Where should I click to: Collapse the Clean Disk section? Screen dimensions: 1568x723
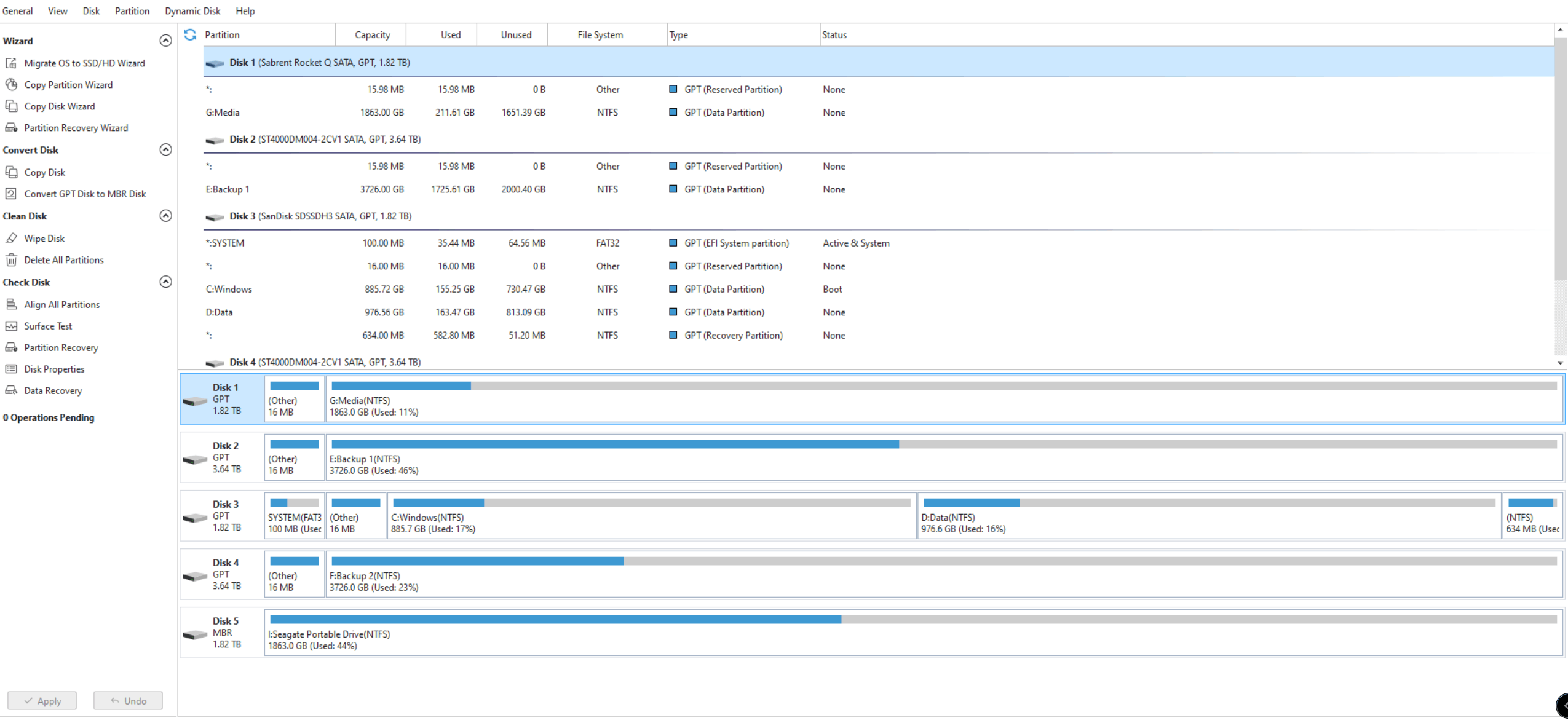(165, 216)
